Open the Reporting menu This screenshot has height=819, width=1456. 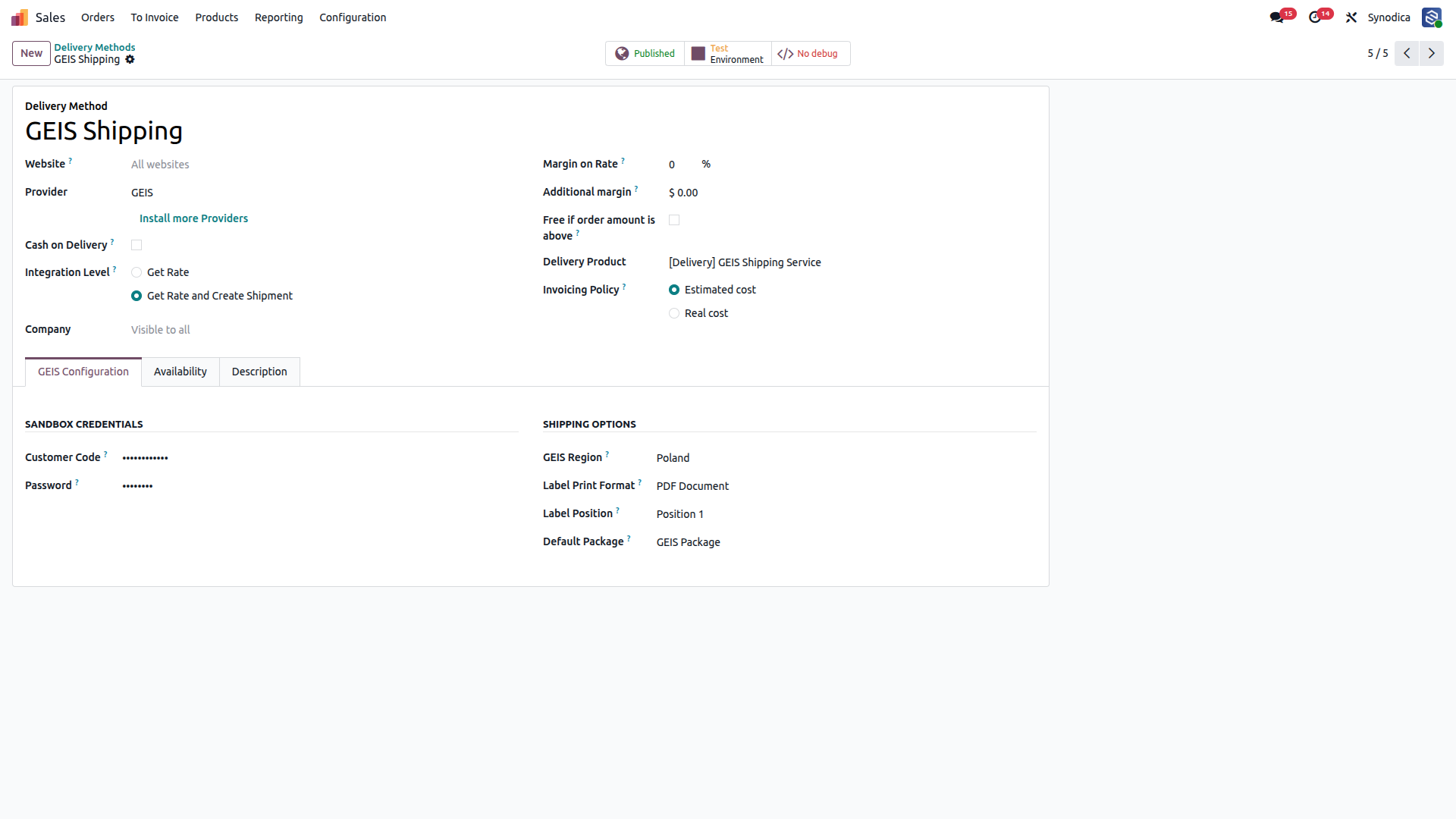279,17
